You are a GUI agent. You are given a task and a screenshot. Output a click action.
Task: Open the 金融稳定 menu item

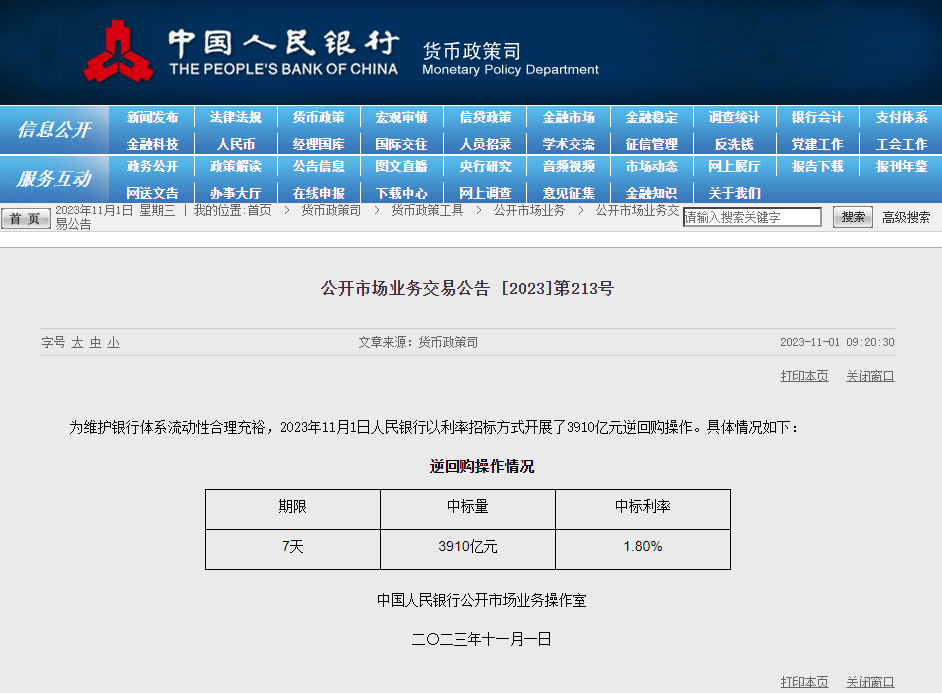(x=651, y=118)
